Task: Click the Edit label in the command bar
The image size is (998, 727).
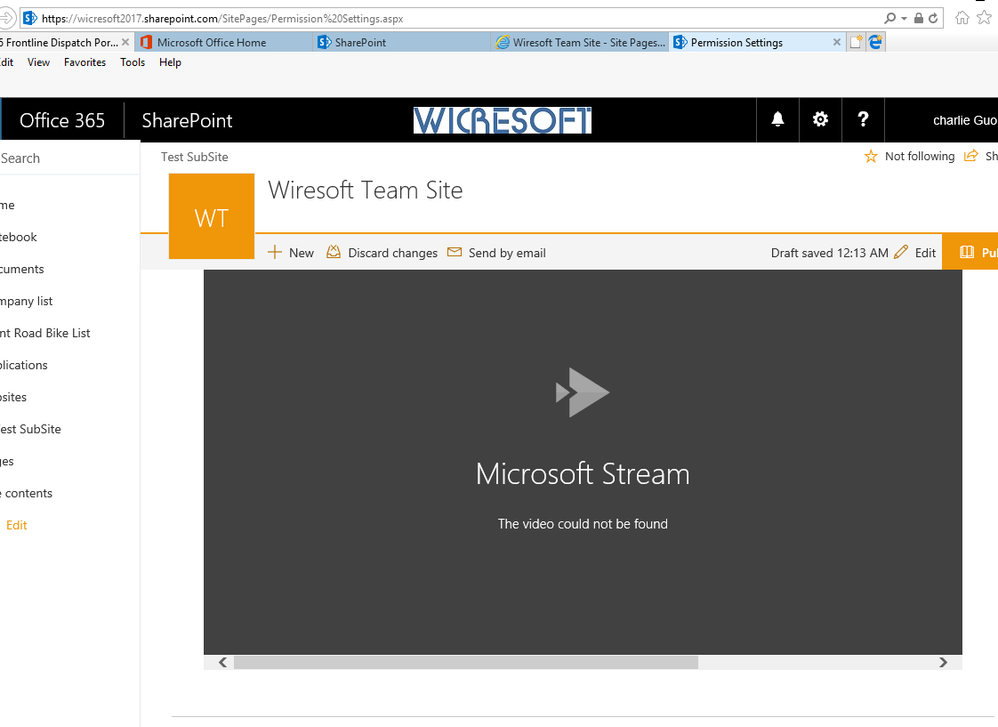Action: (925, 253)
